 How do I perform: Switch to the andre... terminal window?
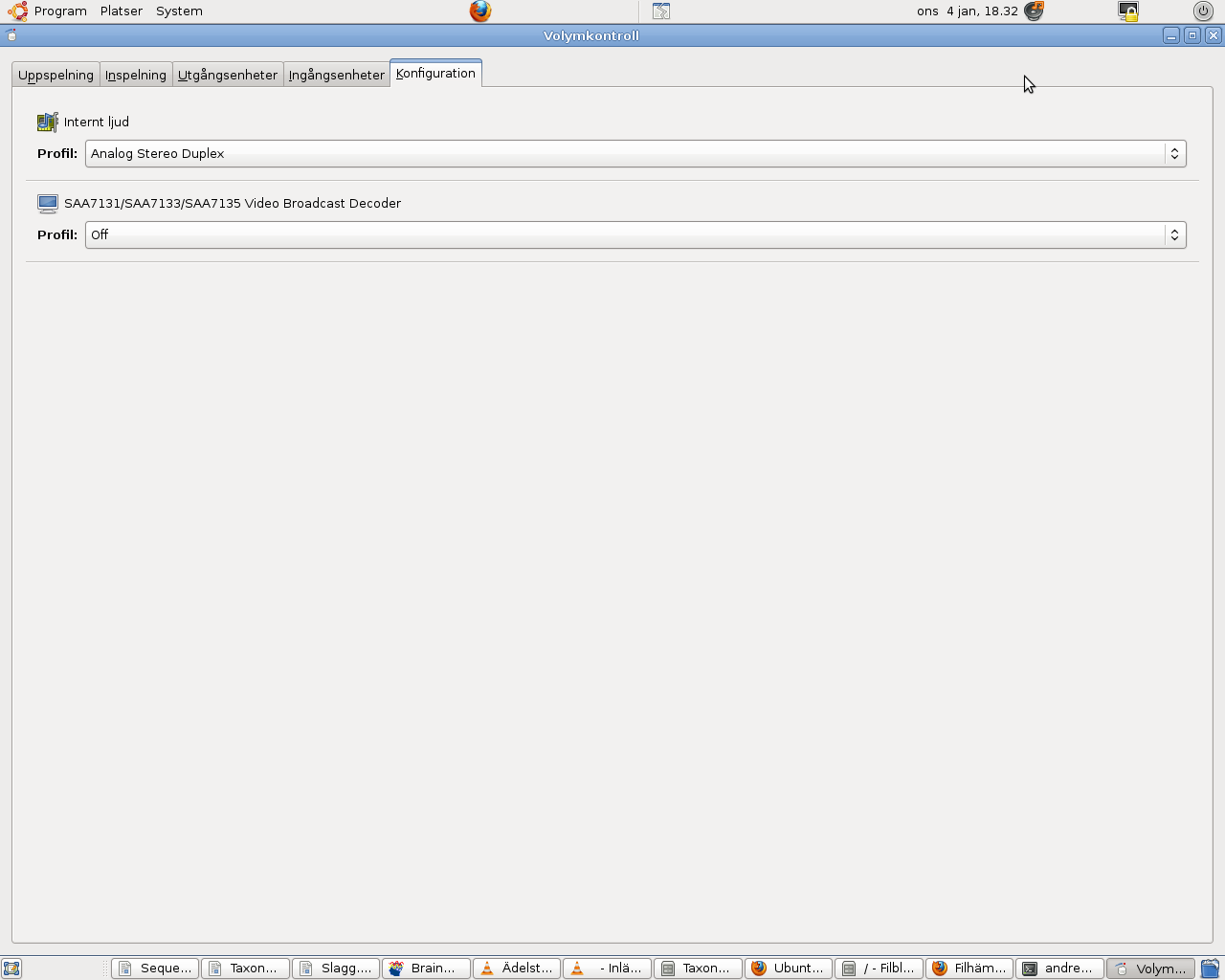click(x=1059, y=969)
